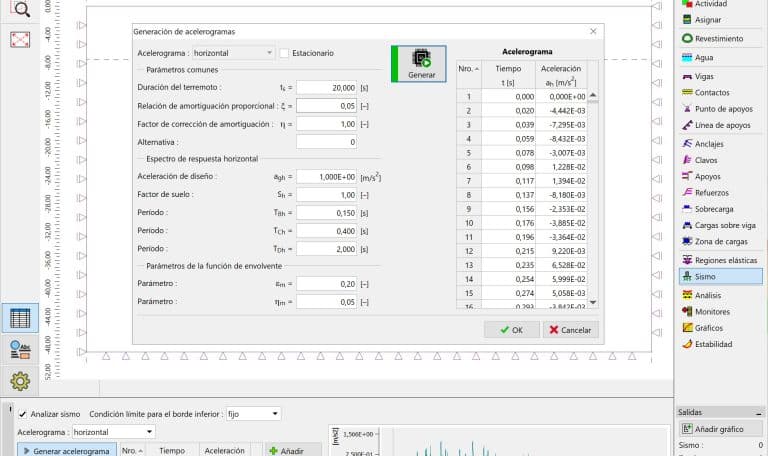Open the Condición límite borde inferior dropdown

[253, 414]
